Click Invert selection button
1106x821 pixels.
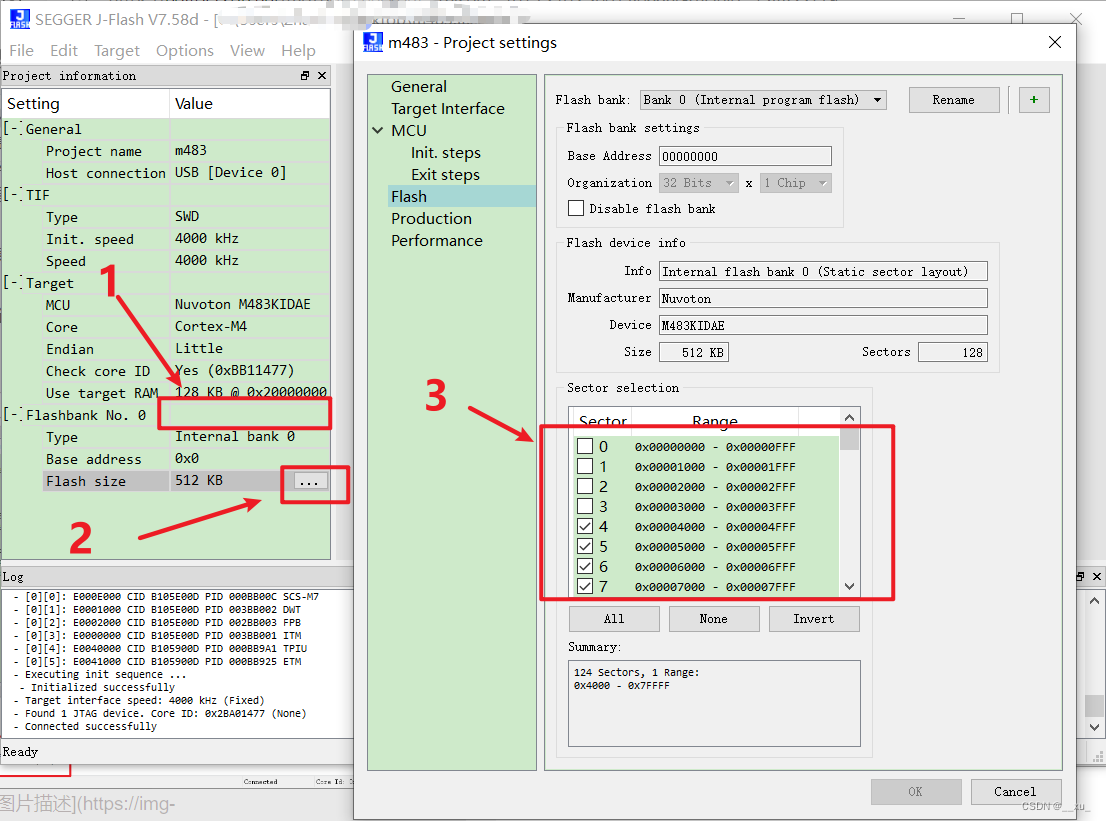[x=814, y=619]
